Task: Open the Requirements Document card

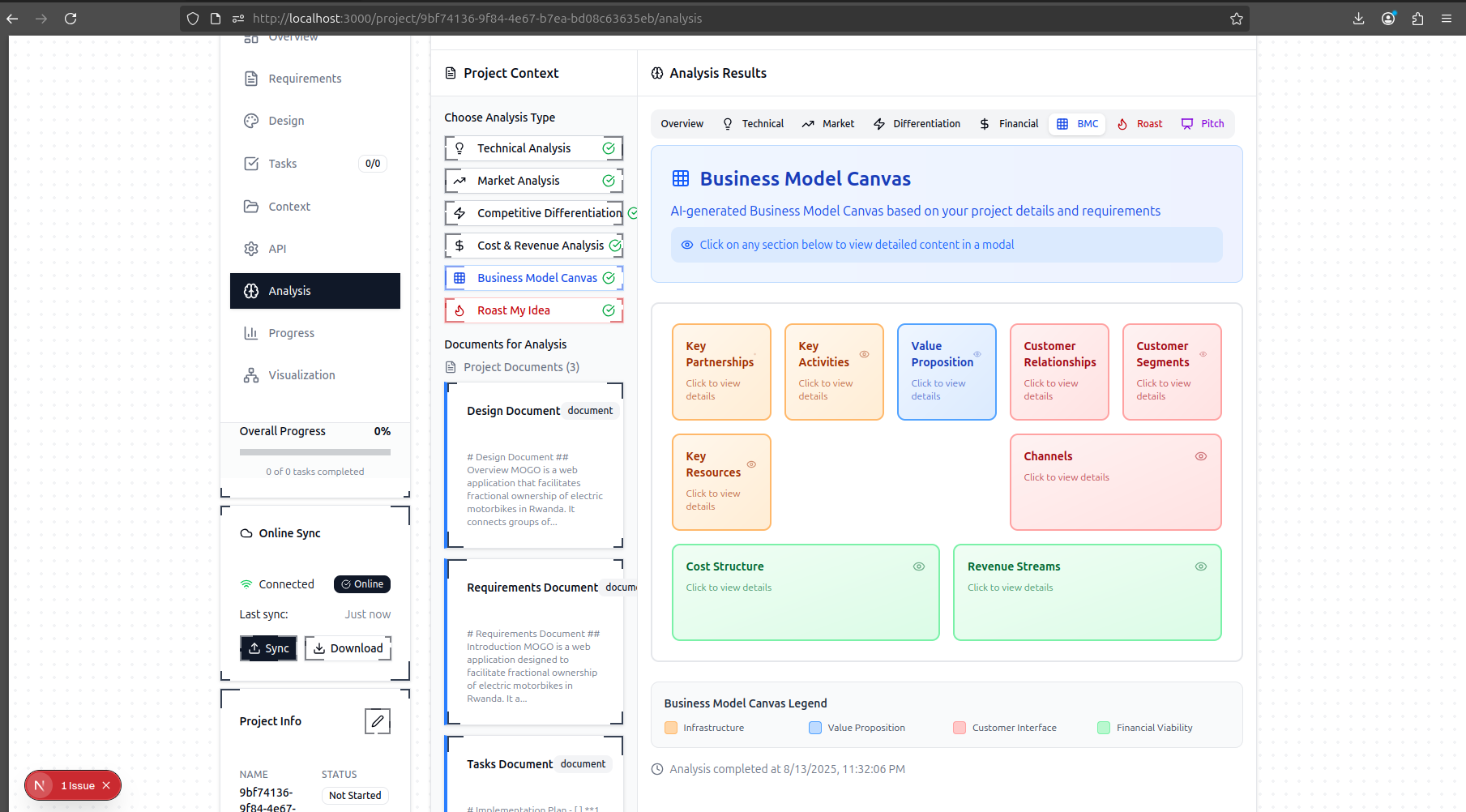Action: coord(534,642)
